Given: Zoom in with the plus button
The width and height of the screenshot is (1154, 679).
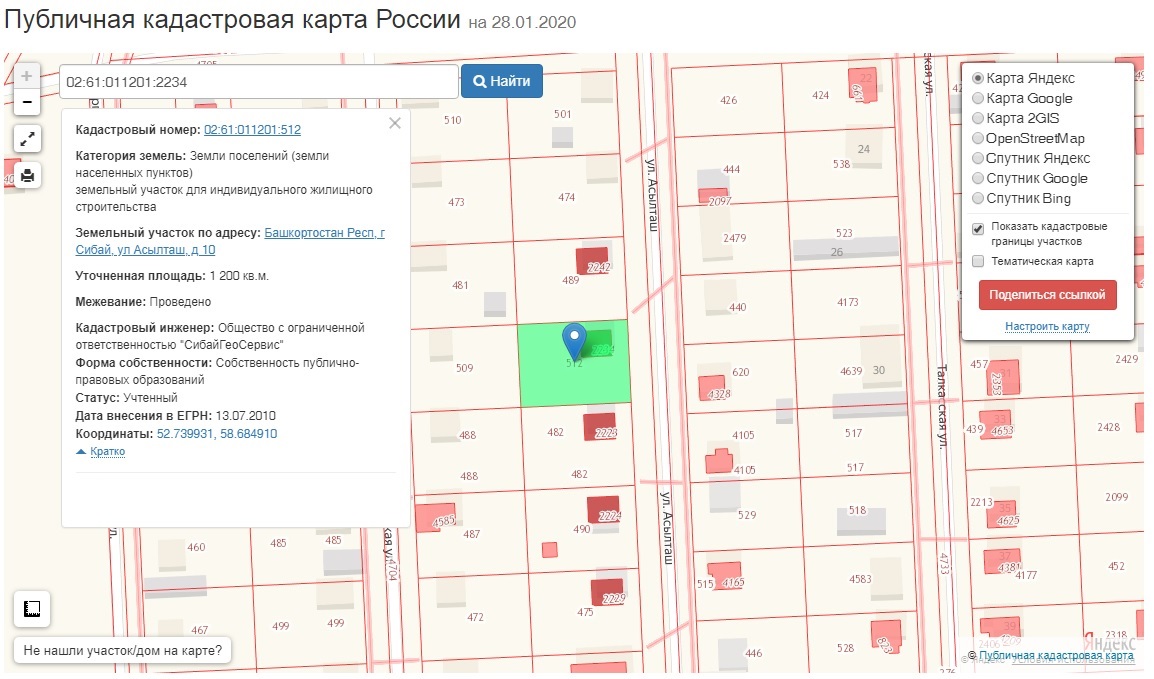Looking at the screenshot, I should point(26,76).
